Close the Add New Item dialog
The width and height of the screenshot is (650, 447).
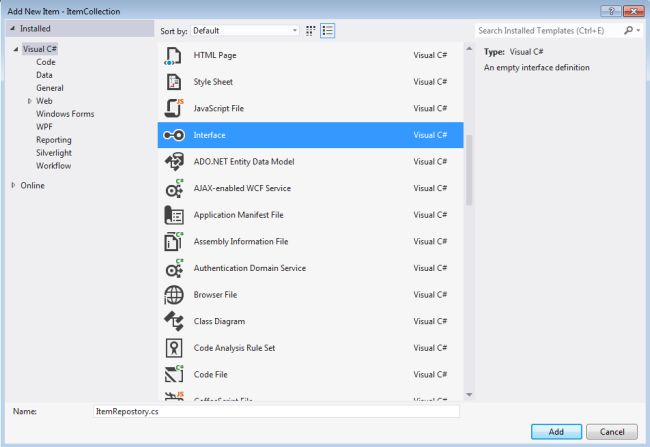(633, 11)
